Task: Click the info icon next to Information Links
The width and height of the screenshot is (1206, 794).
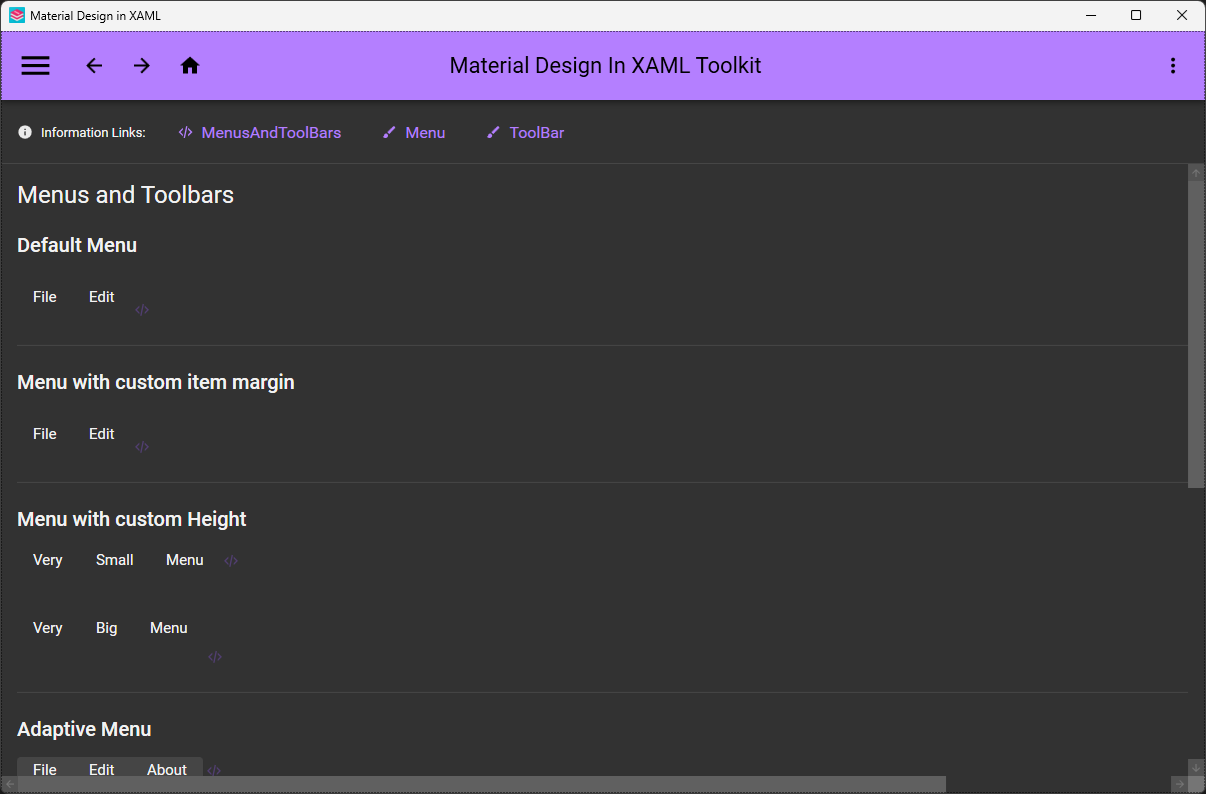Action: (x=24, y=132)
